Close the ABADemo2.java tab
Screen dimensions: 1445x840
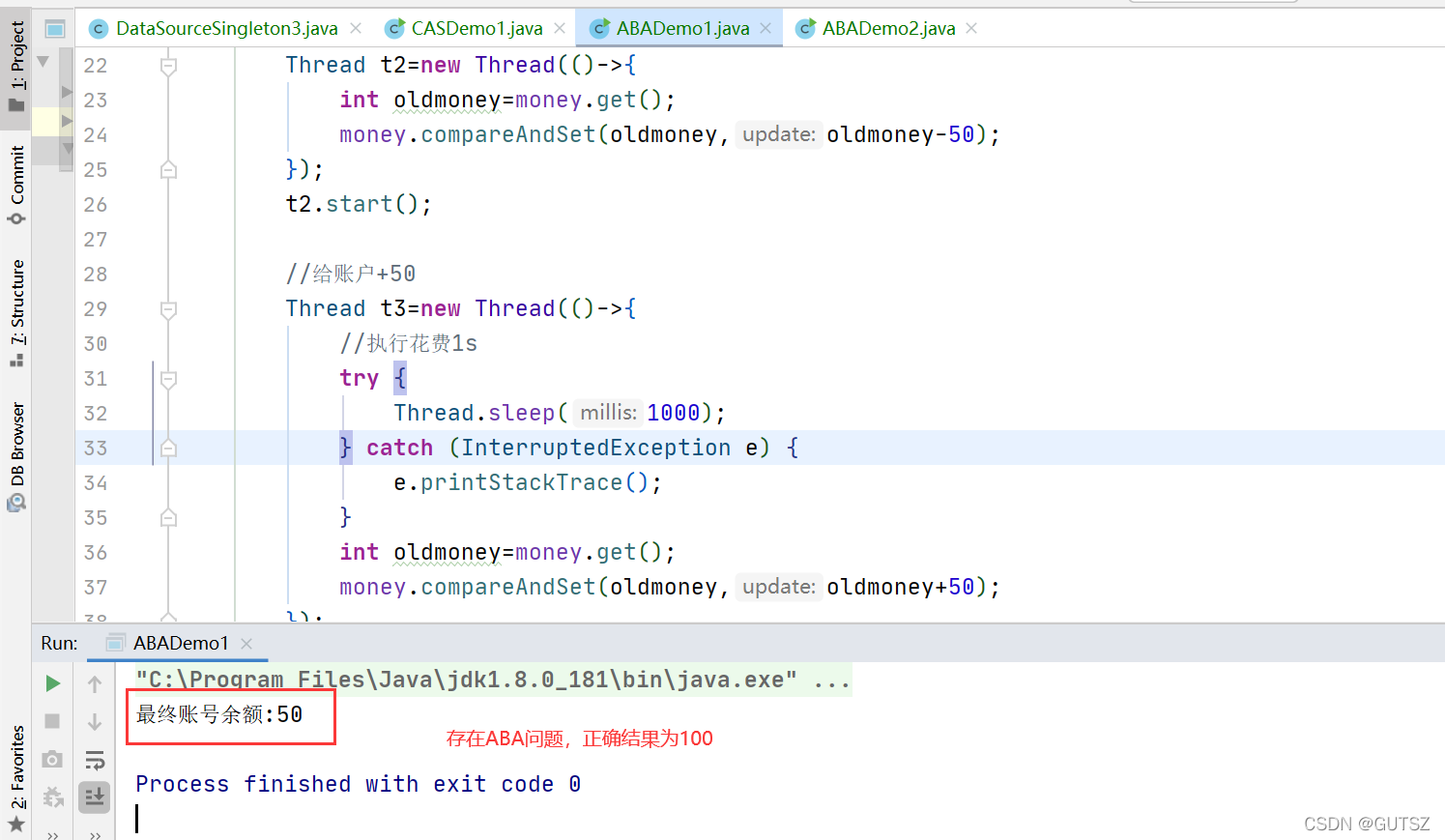click(x=971, y=29)
